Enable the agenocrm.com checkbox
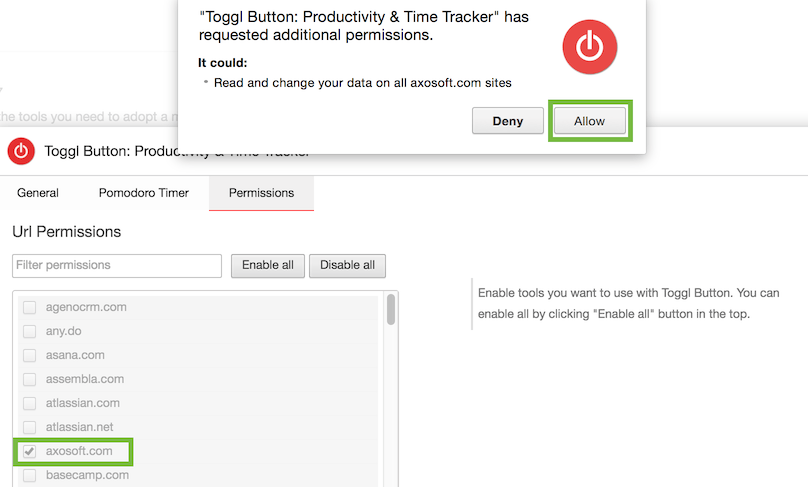 [29, 307]
